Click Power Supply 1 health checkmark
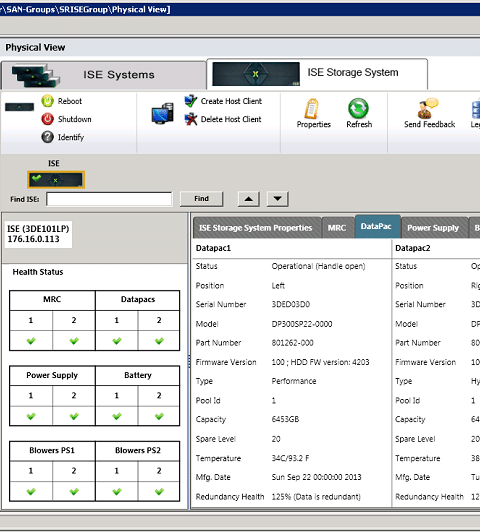This screenshot has width=480, height=532. (x=31, y=416)
